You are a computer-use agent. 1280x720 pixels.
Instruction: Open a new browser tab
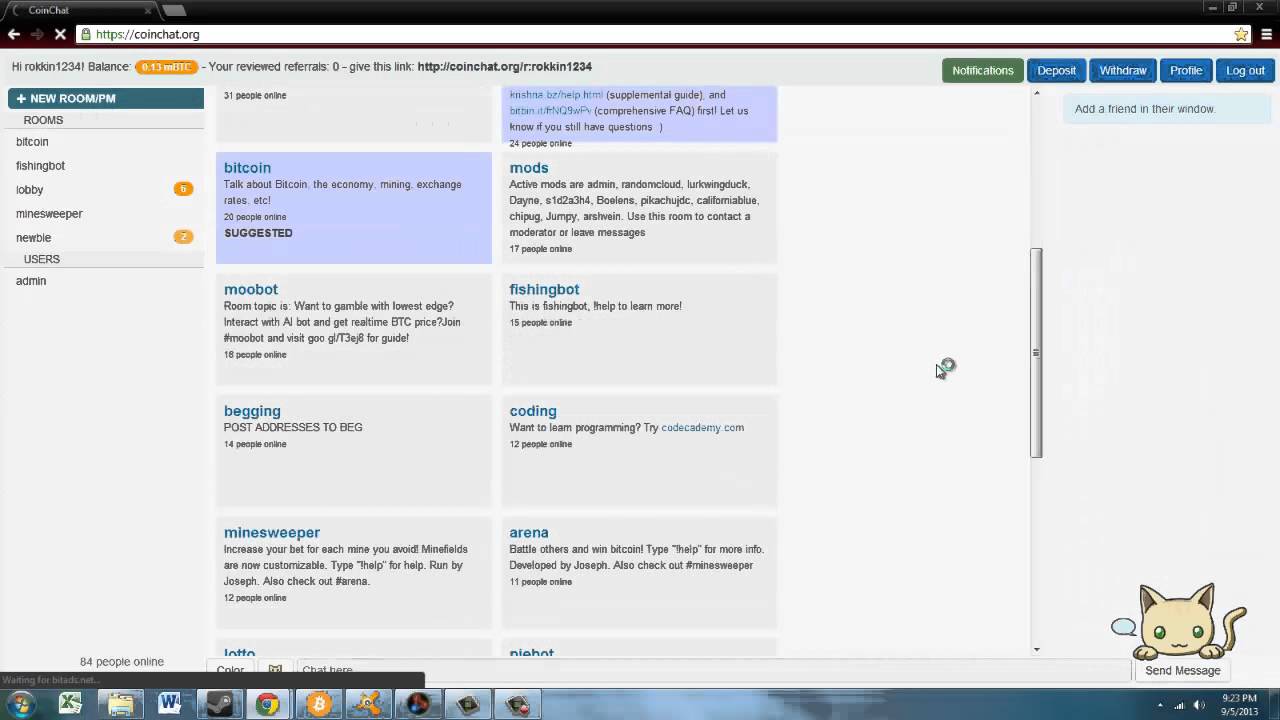(x=174, y=10)
